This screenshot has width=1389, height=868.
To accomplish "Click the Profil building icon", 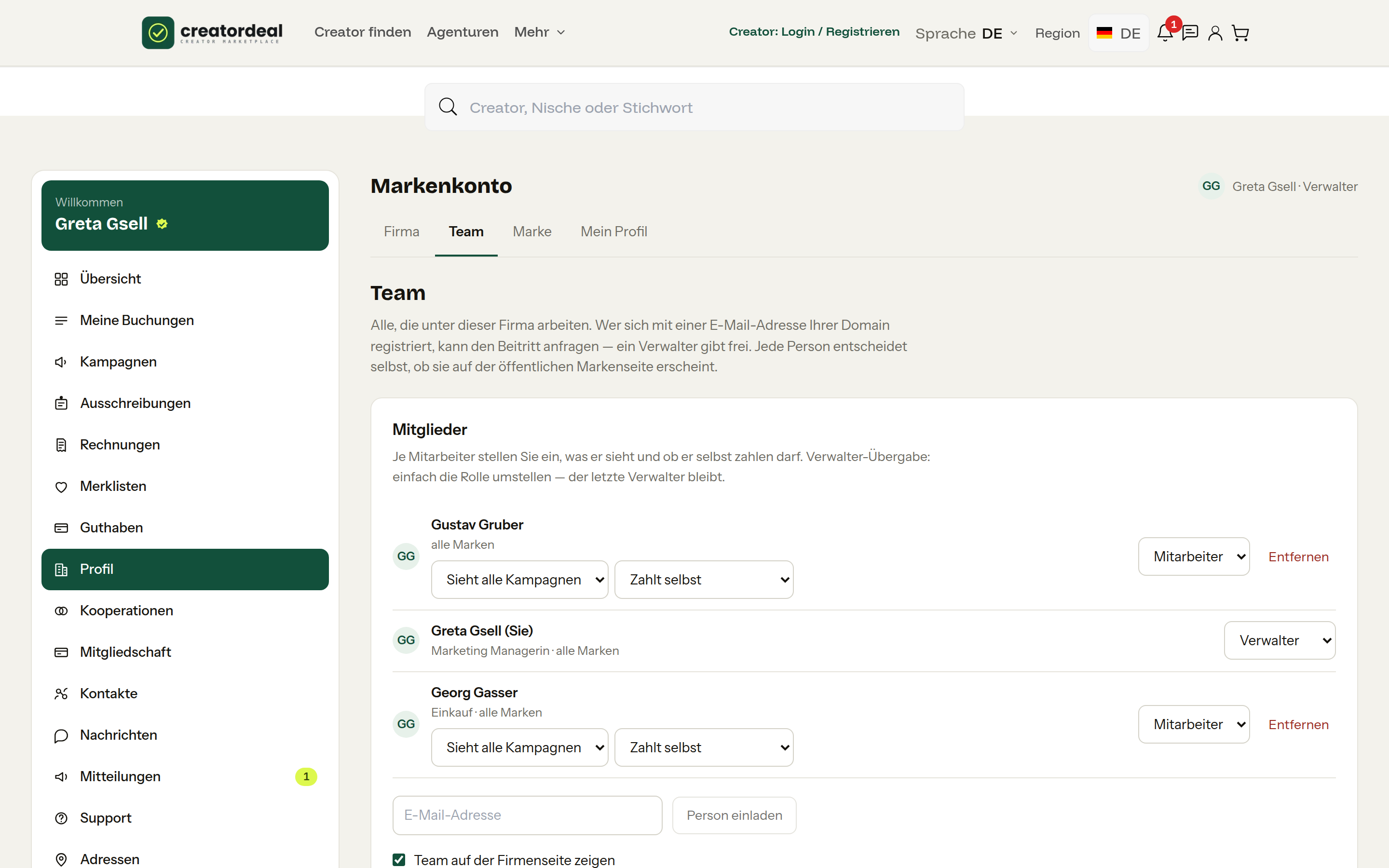I will pyautogui.click(x=61, y=570).
